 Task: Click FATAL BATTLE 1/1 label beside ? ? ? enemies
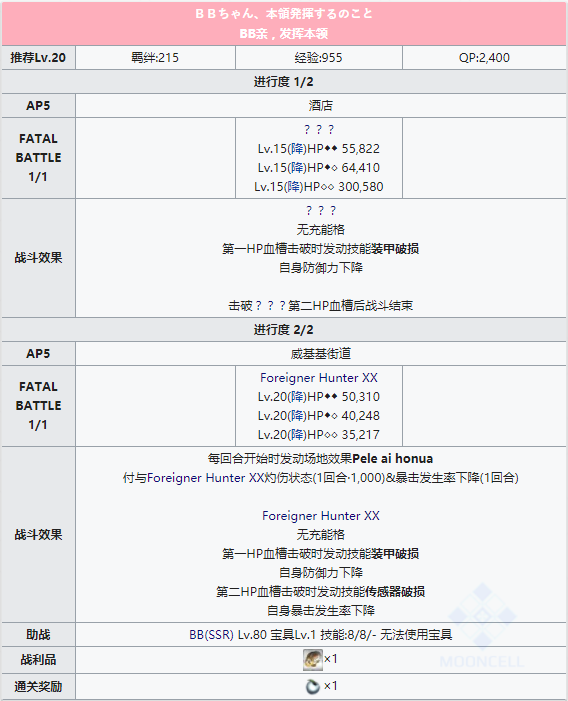(38, 158)
